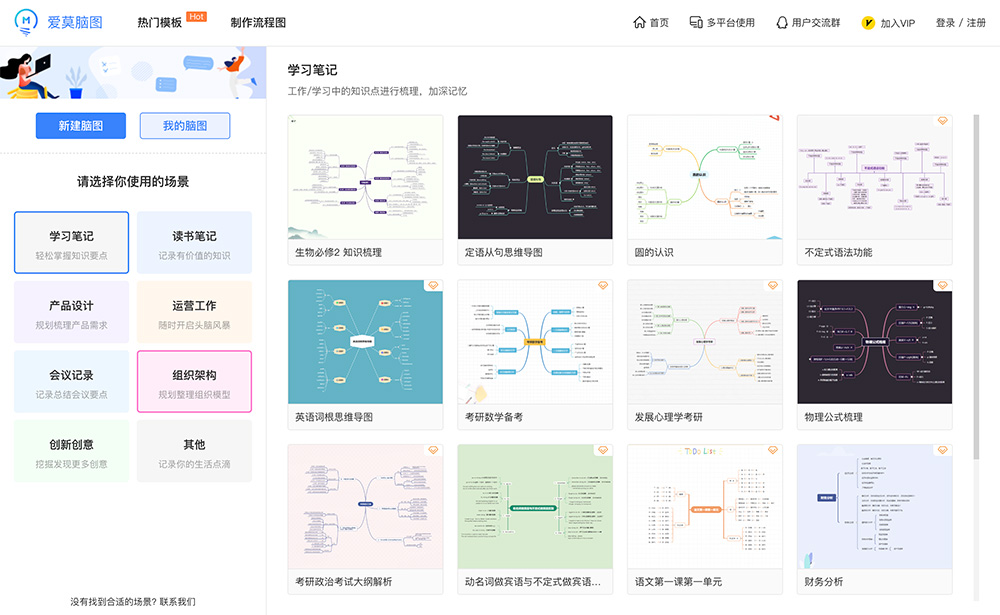Open 多平台使用 via its screens icon
1000x615 pixels.
694,21
